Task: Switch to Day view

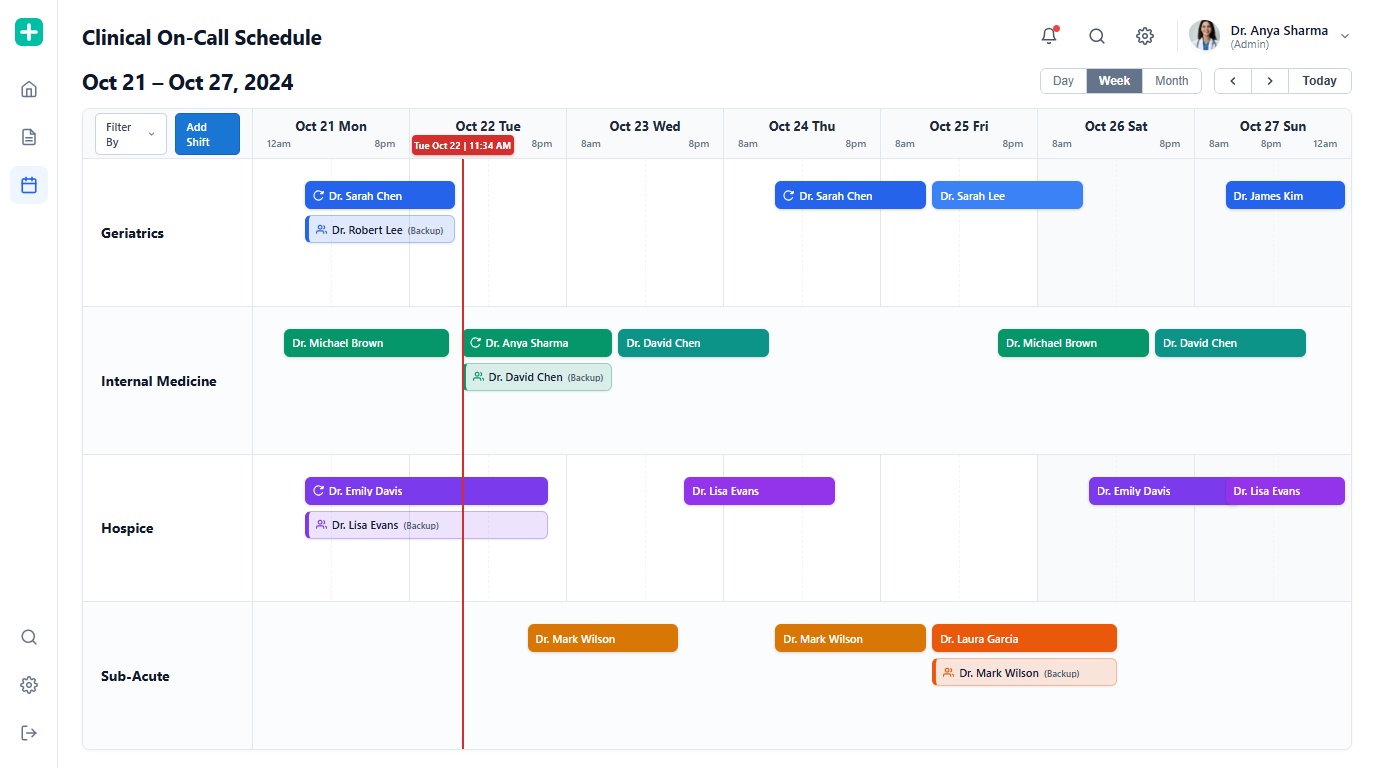Action: coord(1063,81)
